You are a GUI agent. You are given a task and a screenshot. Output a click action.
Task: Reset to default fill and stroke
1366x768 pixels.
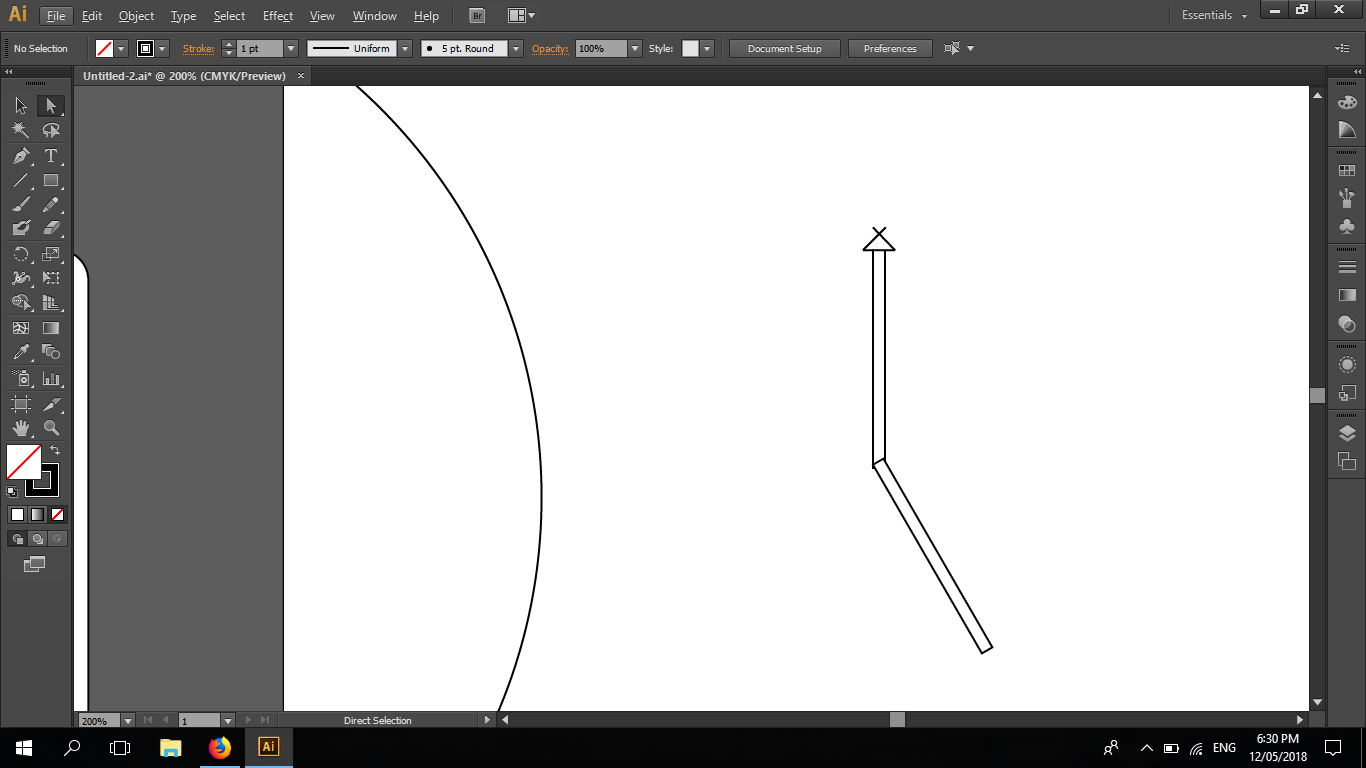(x=12, y=492)
